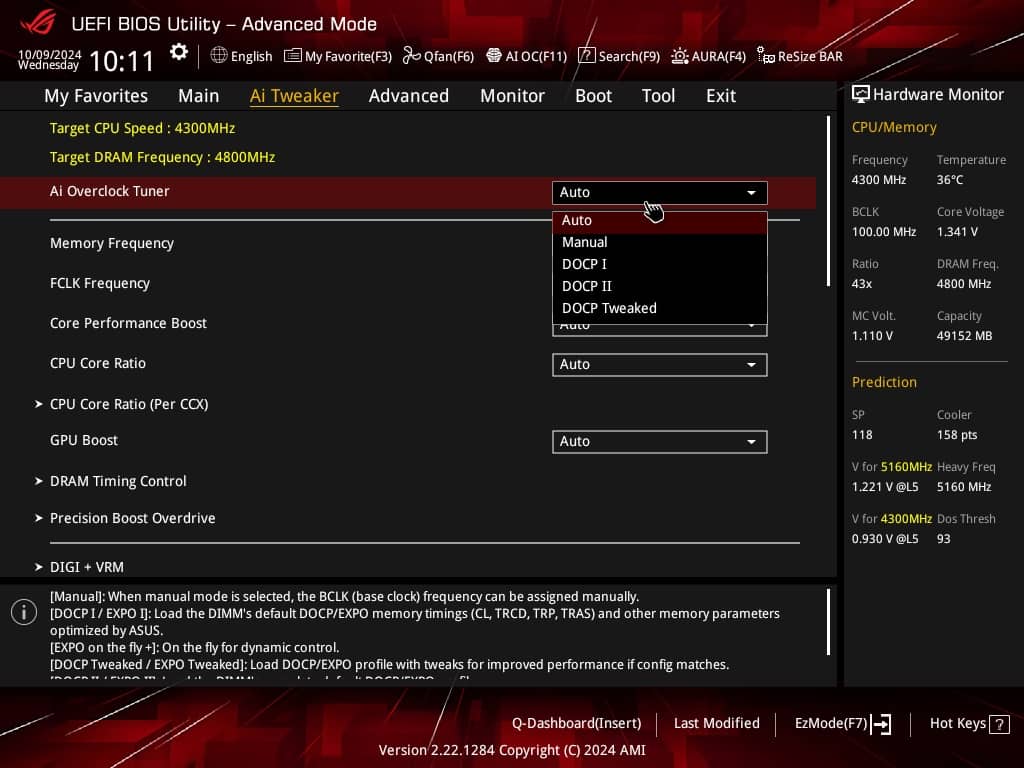
Task: Go to the Advanced tab
Action: click(409, 96)
